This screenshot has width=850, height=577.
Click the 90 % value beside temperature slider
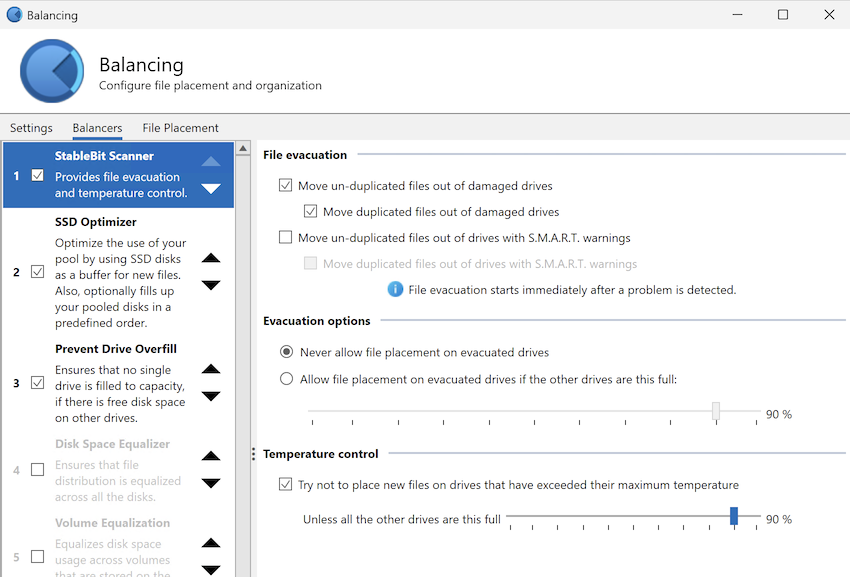(x=779, y=519)
